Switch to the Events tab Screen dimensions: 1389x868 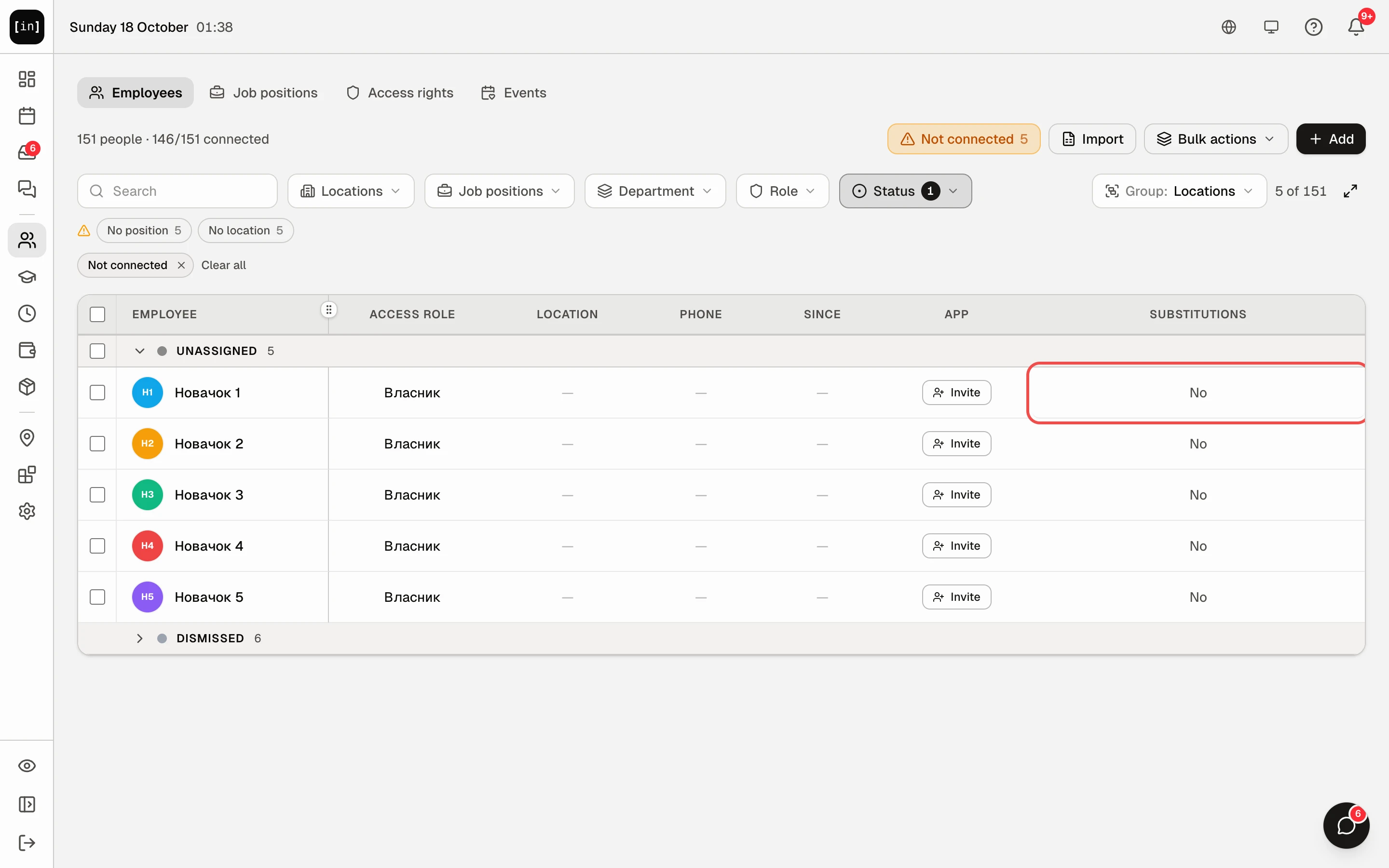514,93
